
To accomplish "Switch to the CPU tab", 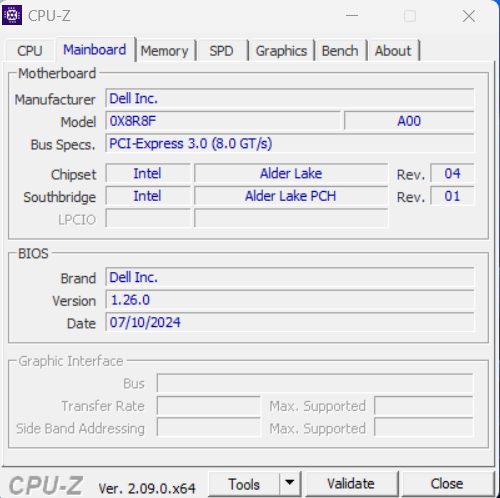I will point(30,51).
